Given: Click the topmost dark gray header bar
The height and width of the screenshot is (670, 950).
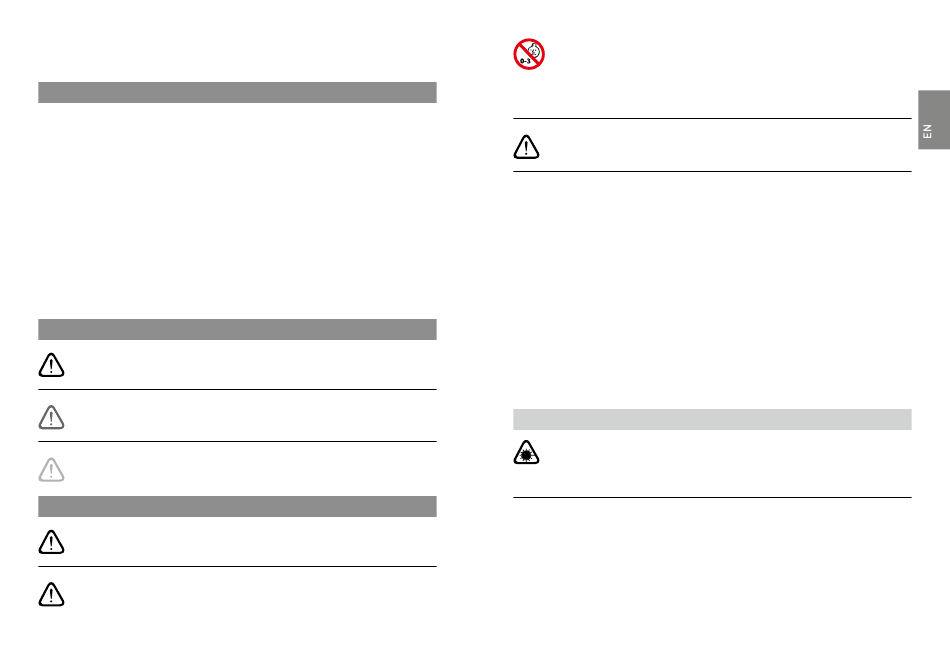Looking at the screenshot, I should click(238, 93).
